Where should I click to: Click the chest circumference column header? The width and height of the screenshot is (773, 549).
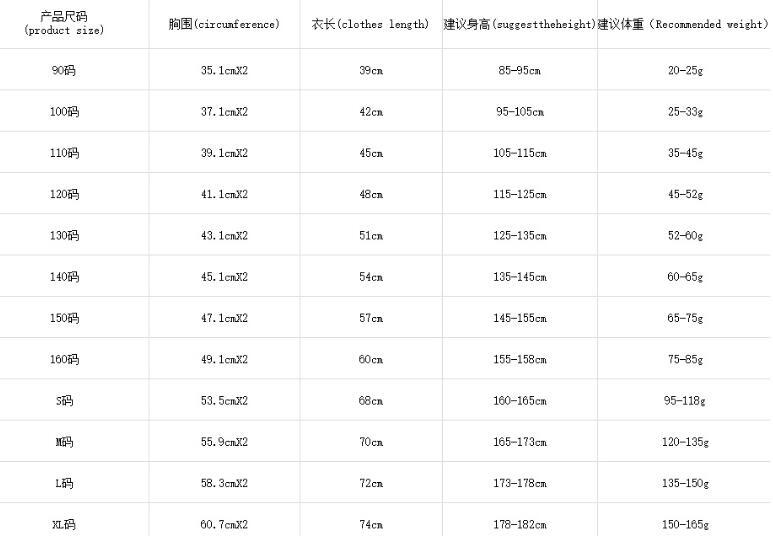point(224,24)
